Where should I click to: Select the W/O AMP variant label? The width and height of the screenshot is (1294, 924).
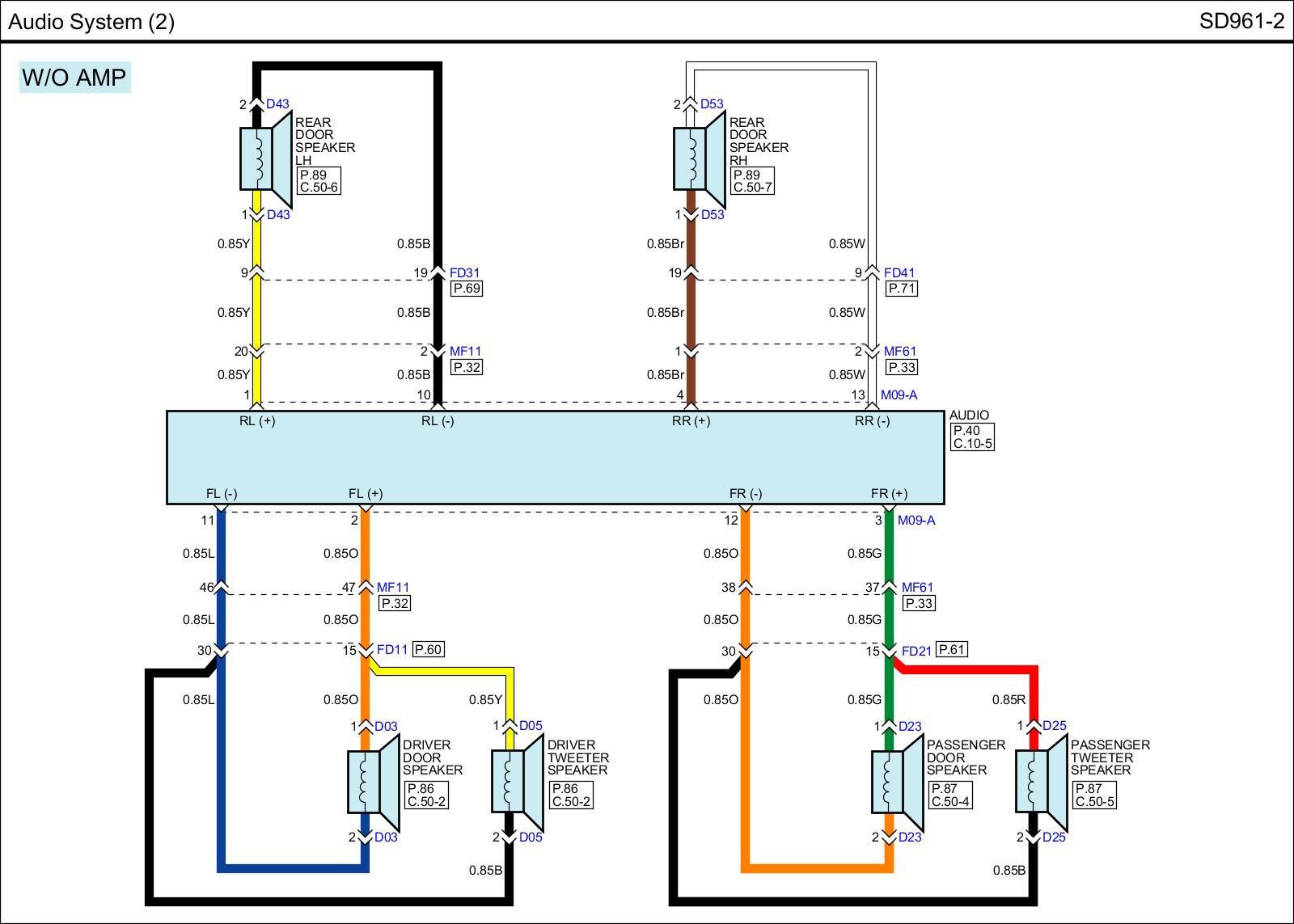point(74,78)
